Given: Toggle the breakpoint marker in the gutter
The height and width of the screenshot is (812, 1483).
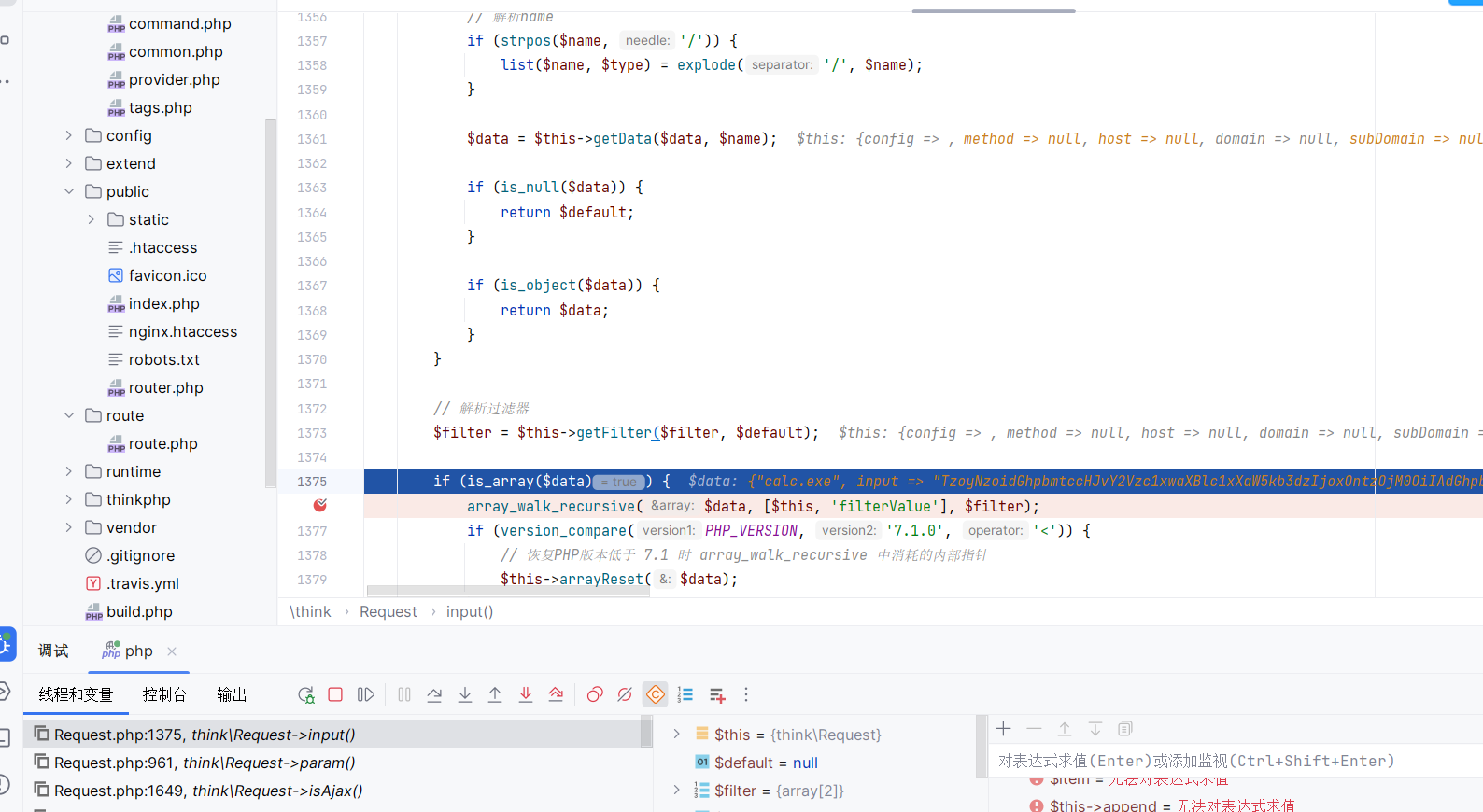Looking at the screenshot, I should pyautogui.click(x=320, y=505).
